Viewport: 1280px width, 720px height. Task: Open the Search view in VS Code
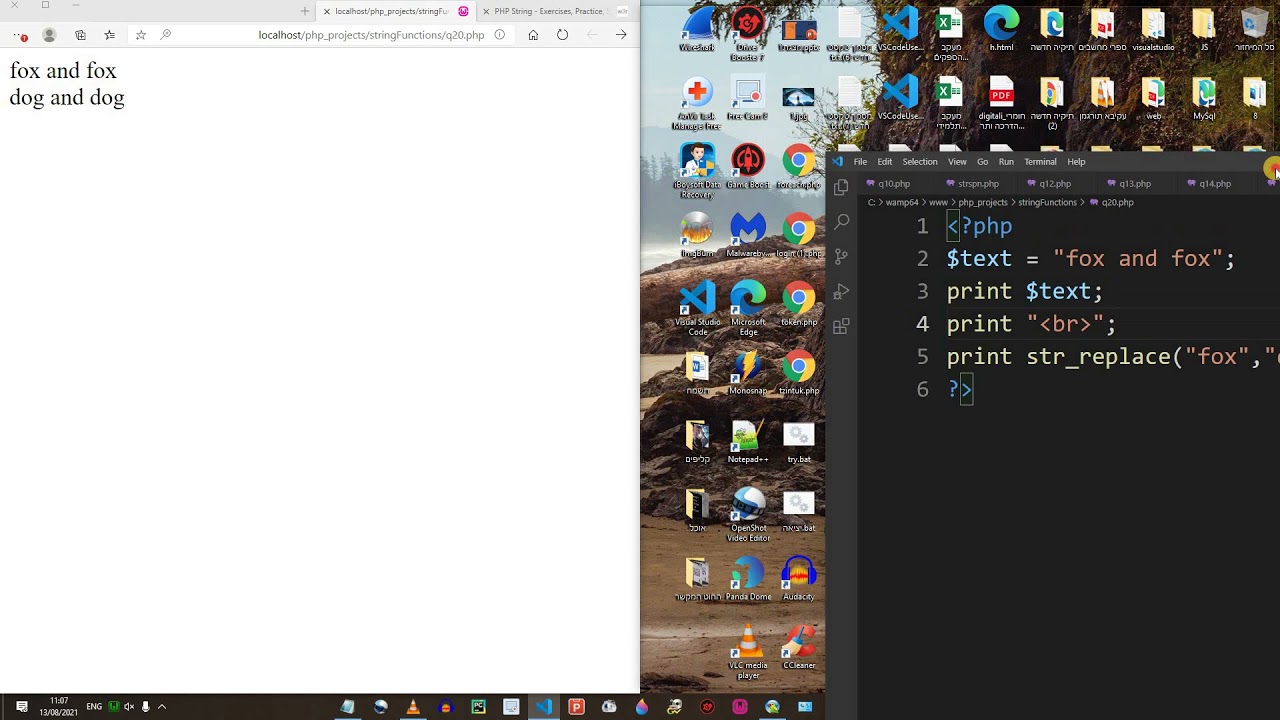(x=841, y=222)
